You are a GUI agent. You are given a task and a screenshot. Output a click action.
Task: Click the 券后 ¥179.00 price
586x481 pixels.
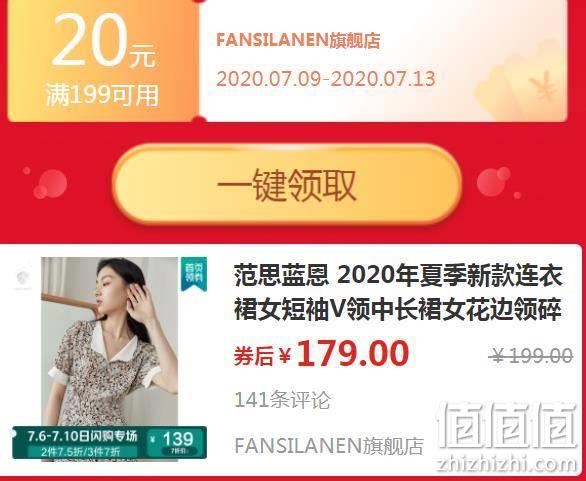321,354
